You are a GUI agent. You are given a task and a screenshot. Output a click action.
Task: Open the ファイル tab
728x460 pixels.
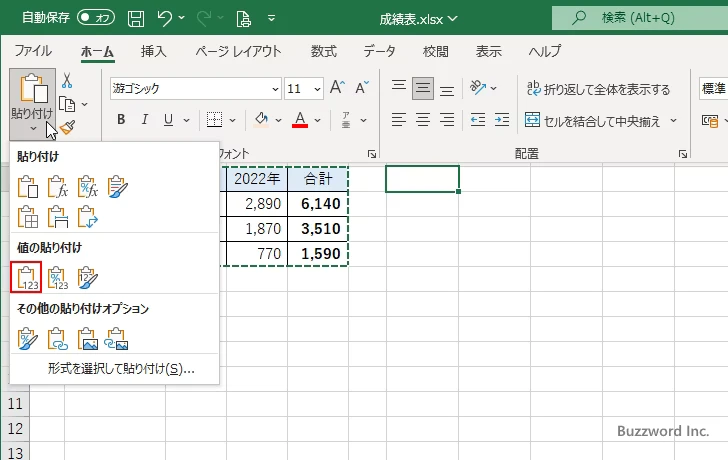(33, 51)
